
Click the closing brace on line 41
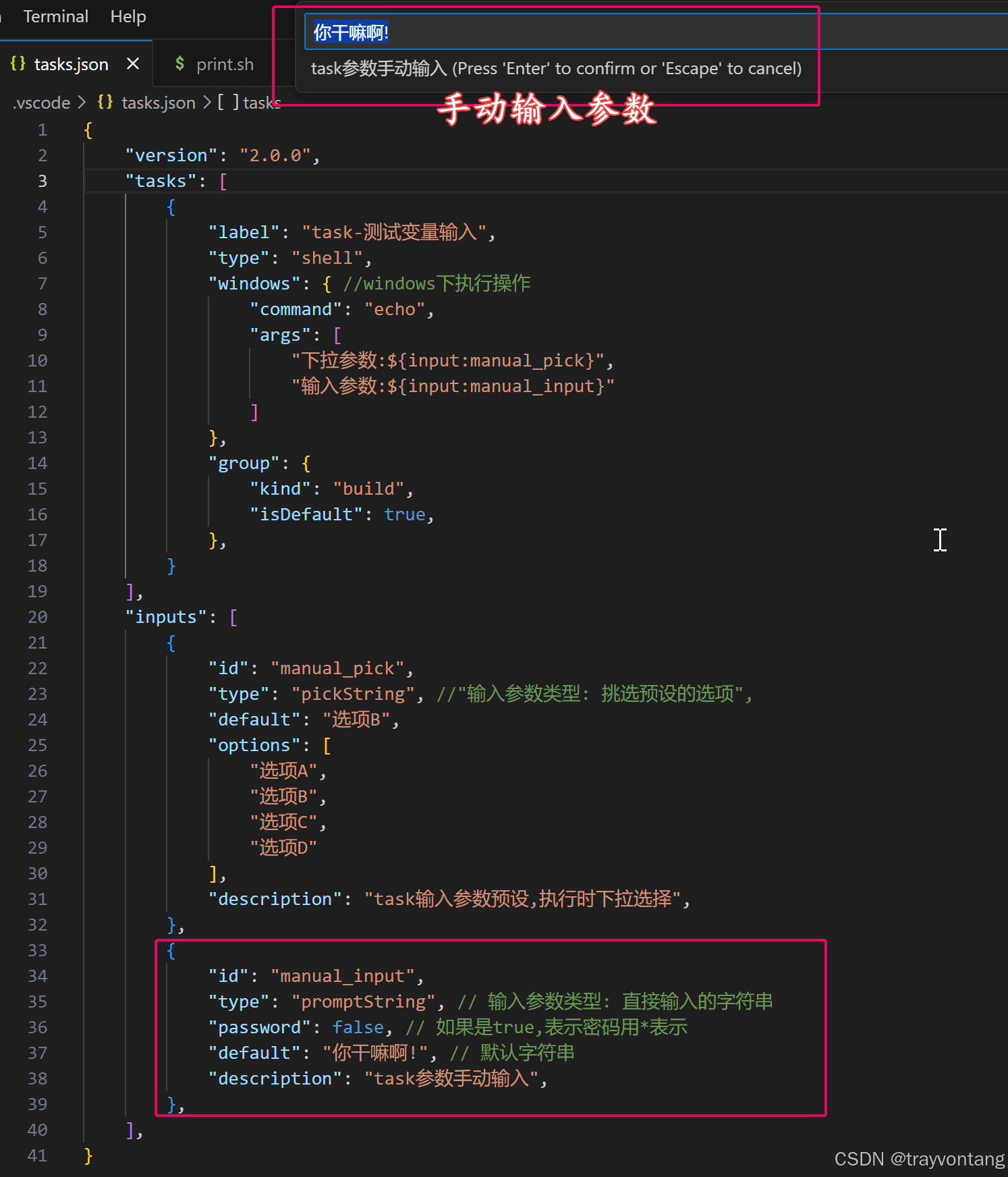coord(88,1155)
